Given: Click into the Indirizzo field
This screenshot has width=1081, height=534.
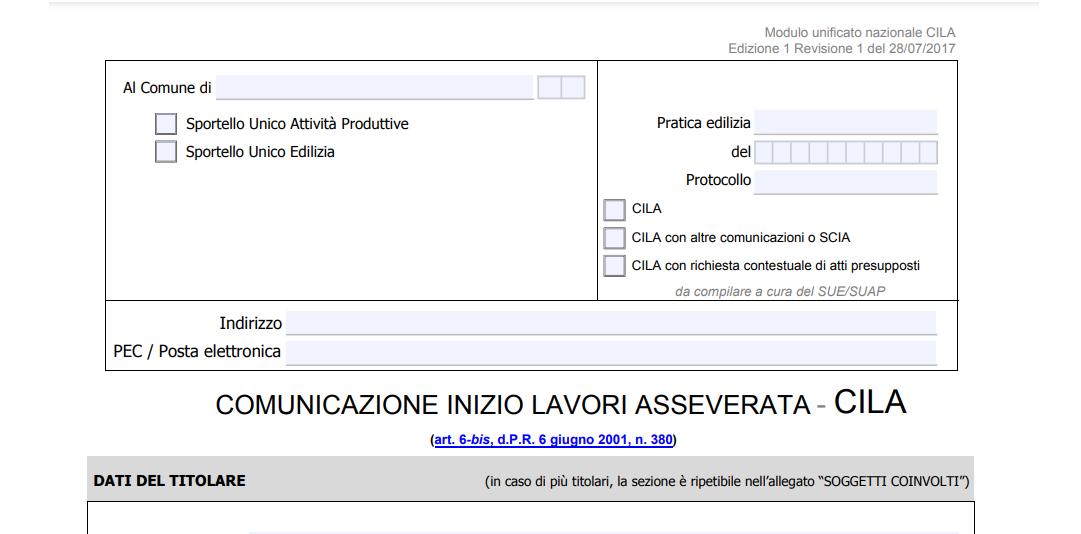Looking at the screenshot, I should click(x=611, y=323).
